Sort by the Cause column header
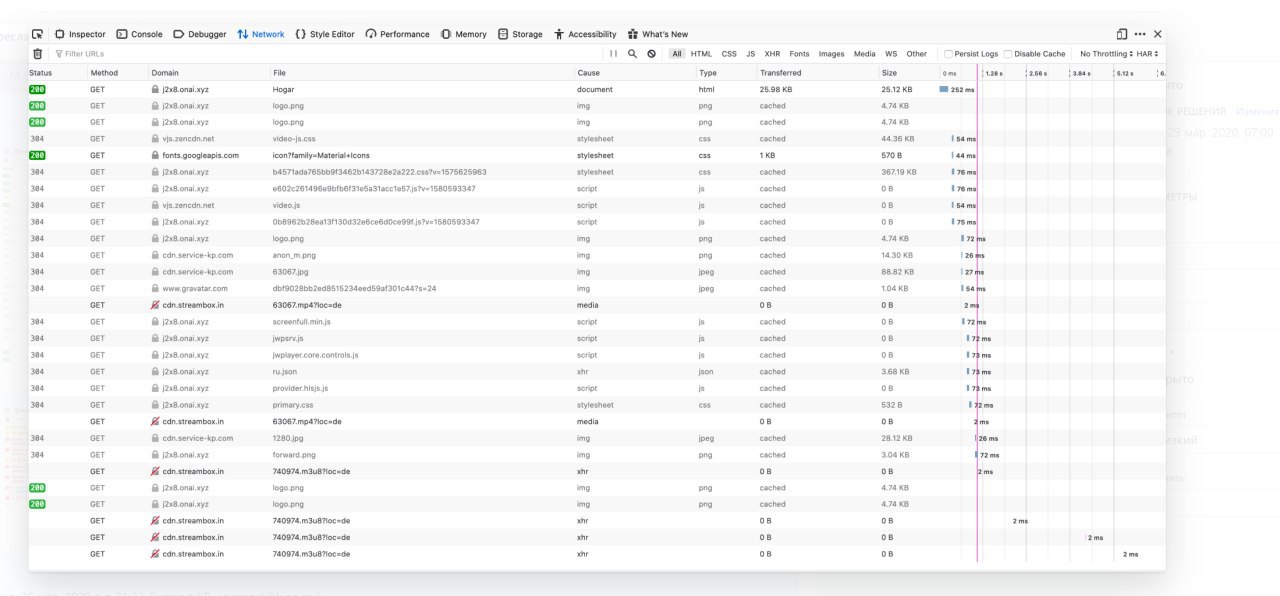The height and width of the screenshot is (596, 1280). click(635, 73)
